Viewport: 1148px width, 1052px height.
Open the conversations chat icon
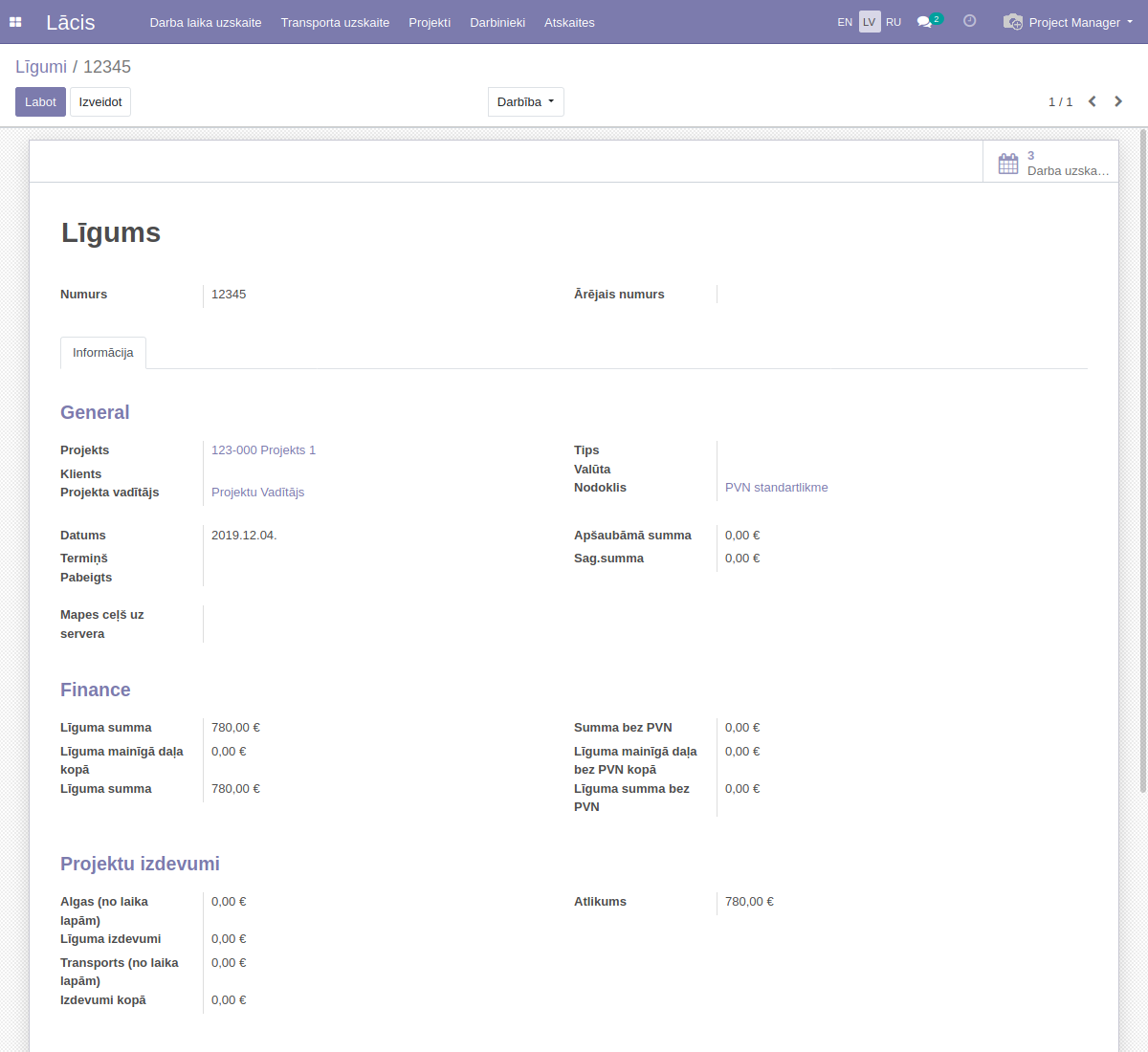coord(924,22)
